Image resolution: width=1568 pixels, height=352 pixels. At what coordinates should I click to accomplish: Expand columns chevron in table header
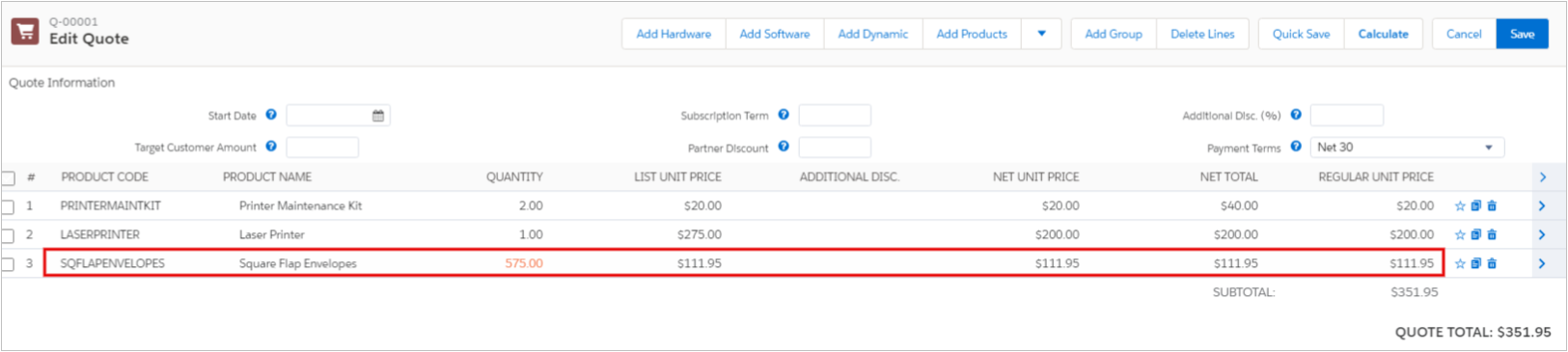tap(1543, 177)
